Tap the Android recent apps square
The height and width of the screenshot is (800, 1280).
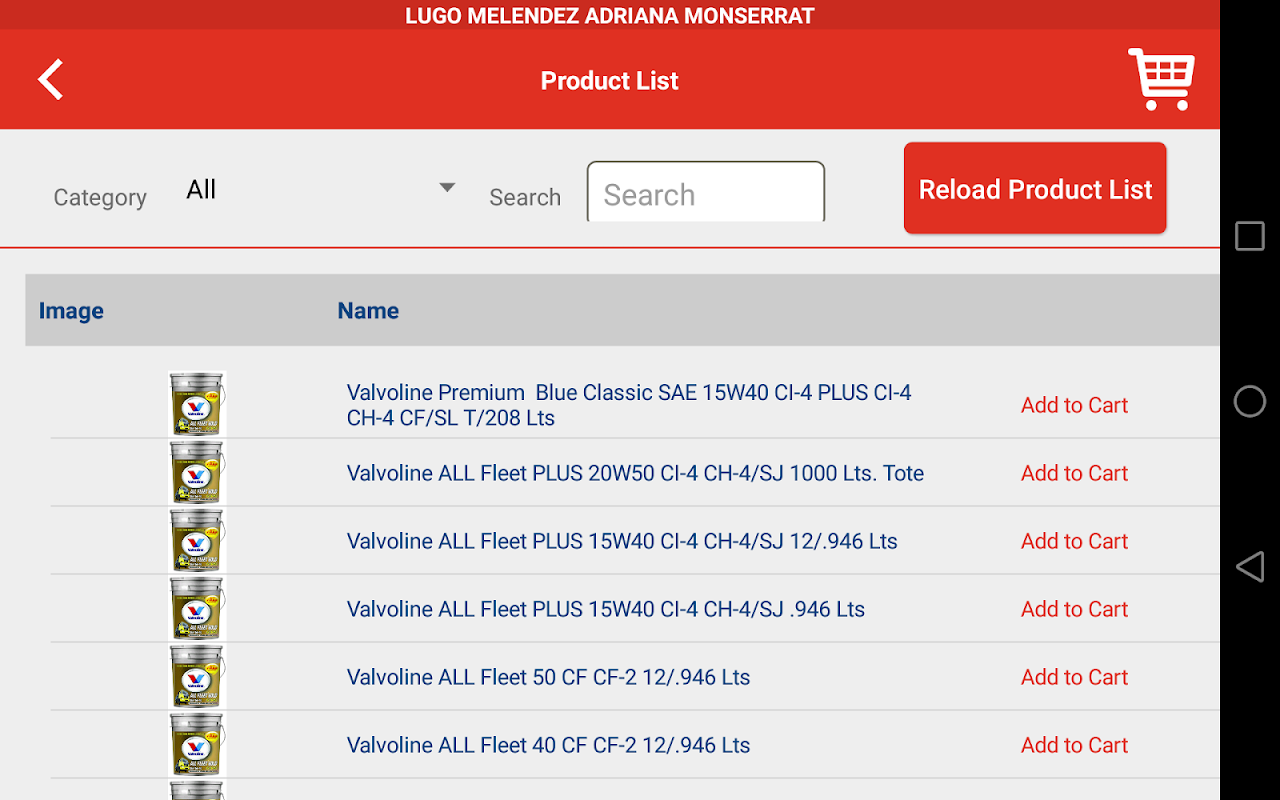click(1250, 236)
